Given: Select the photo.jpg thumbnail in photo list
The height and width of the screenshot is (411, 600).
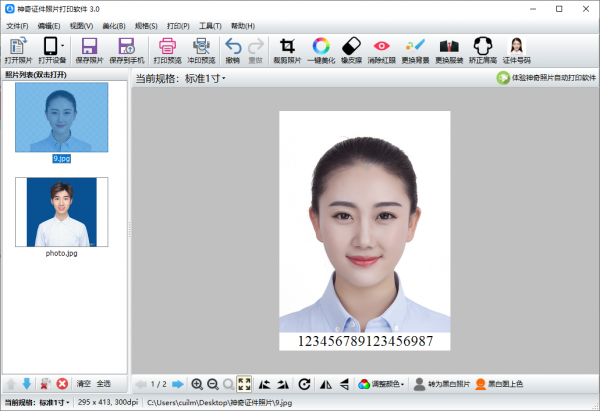Looking at the screenshot, I should coord(61,213).
